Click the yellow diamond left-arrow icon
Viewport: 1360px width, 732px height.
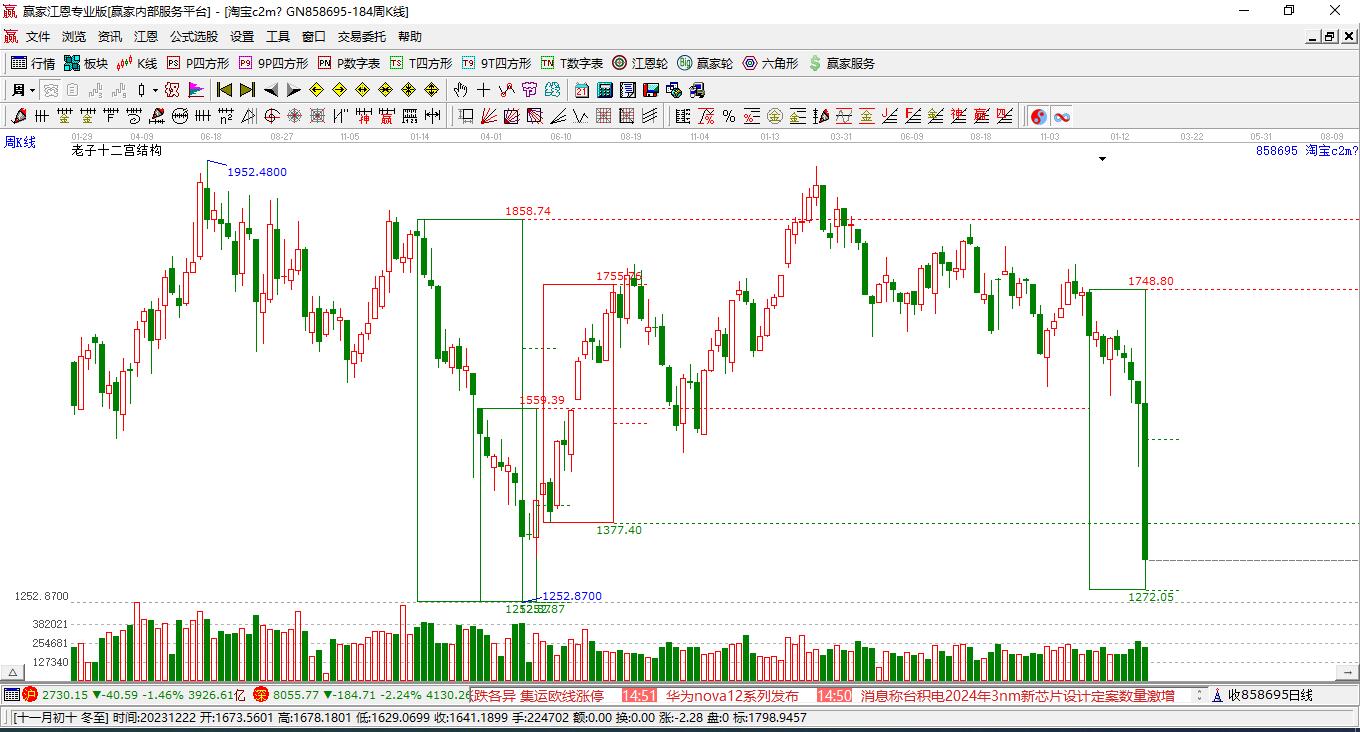pos(316,90)
